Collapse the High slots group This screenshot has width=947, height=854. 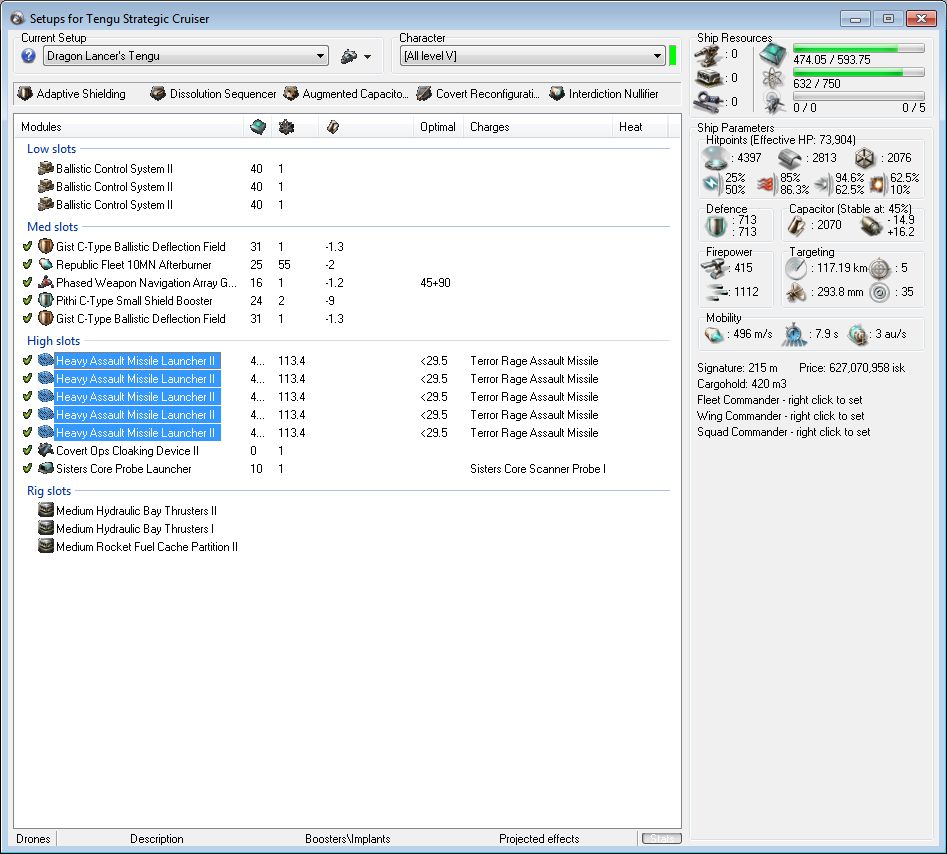(x=53, y=341)
